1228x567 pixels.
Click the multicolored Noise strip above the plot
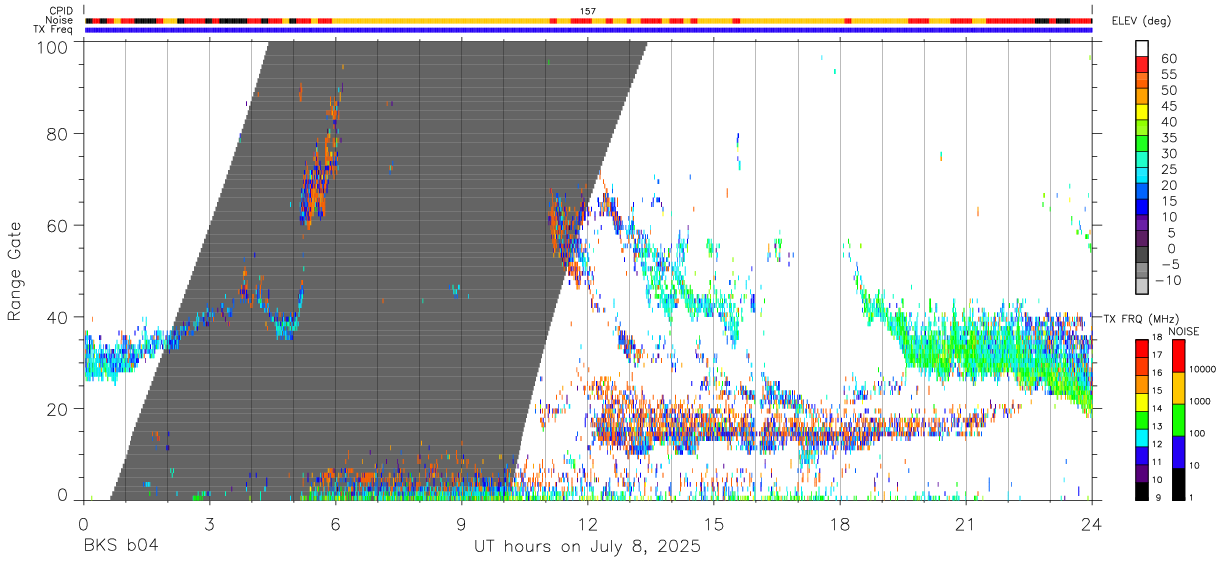(589, 20)
